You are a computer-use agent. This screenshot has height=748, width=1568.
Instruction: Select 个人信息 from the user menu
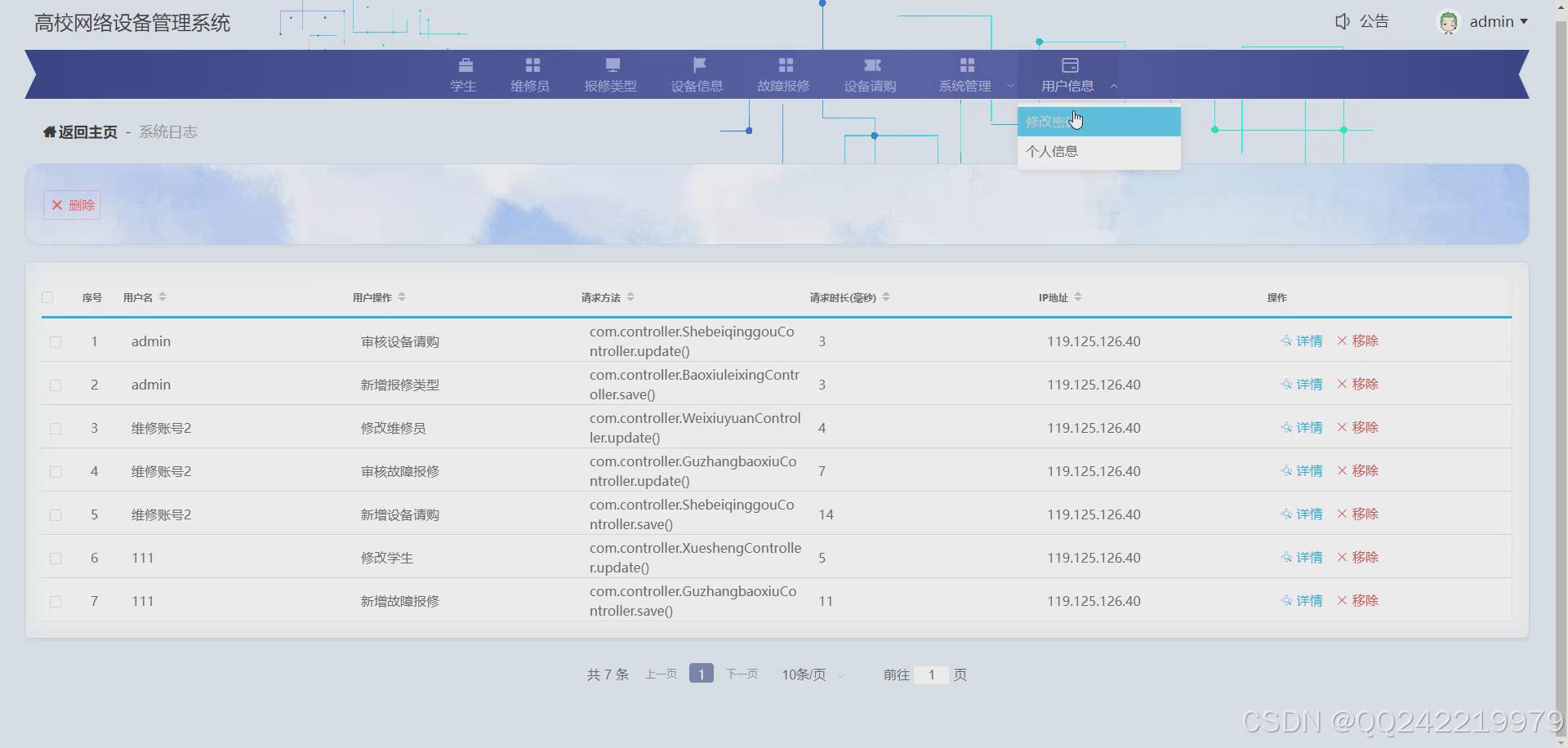[x=1052, y=151]
